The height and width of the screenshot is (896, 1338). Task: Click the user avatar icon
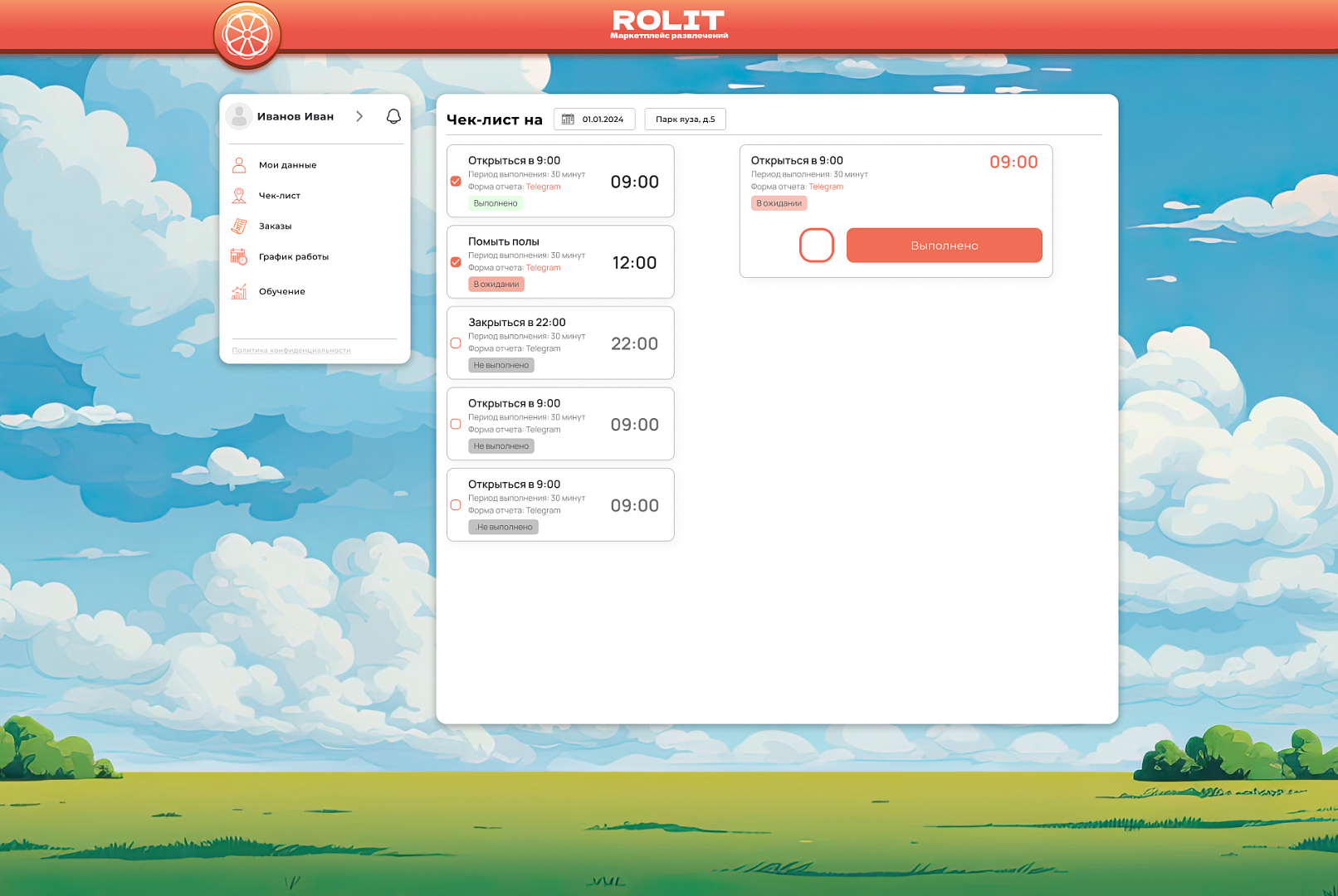(x=239, y=116)
